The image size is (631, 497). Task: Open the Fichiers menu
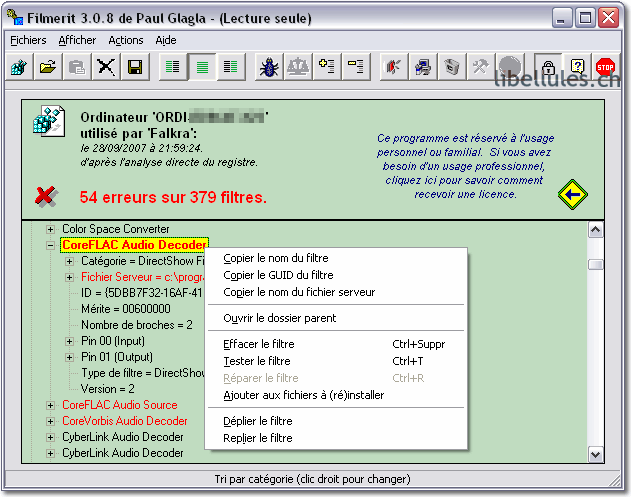[28, 40]
